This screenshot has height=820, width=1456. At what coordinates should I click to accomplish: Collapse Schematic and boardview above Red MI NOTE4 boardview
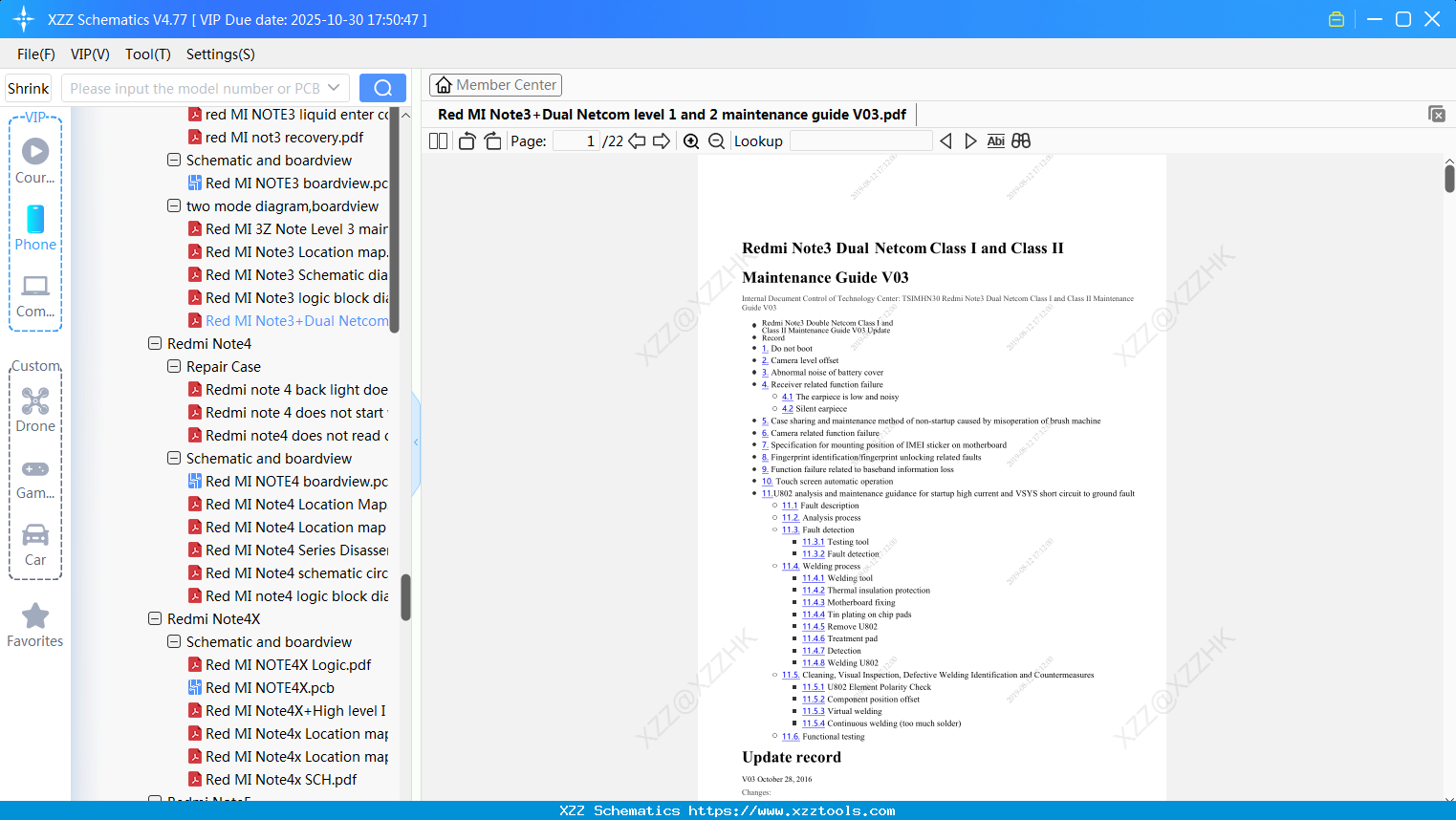click(x=174, y=458)
